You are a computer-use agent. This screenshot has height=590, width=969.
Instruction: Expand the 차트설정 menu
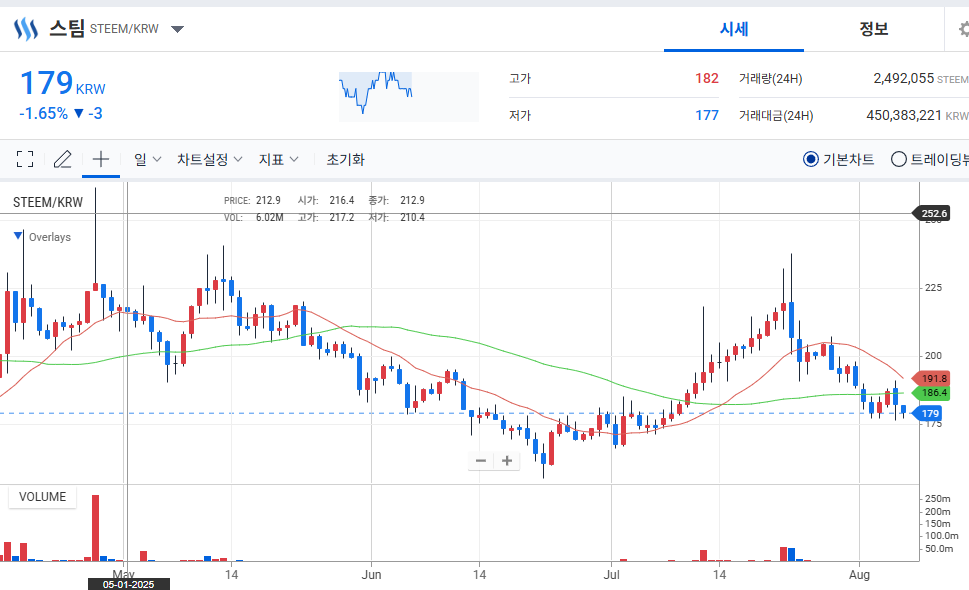[x=209, y=159]
